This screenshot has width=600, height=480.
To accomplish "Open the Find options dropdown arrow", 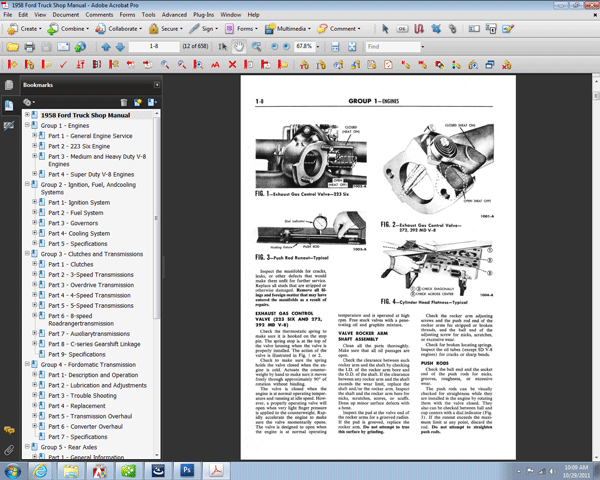I will [x=423, y=47].
